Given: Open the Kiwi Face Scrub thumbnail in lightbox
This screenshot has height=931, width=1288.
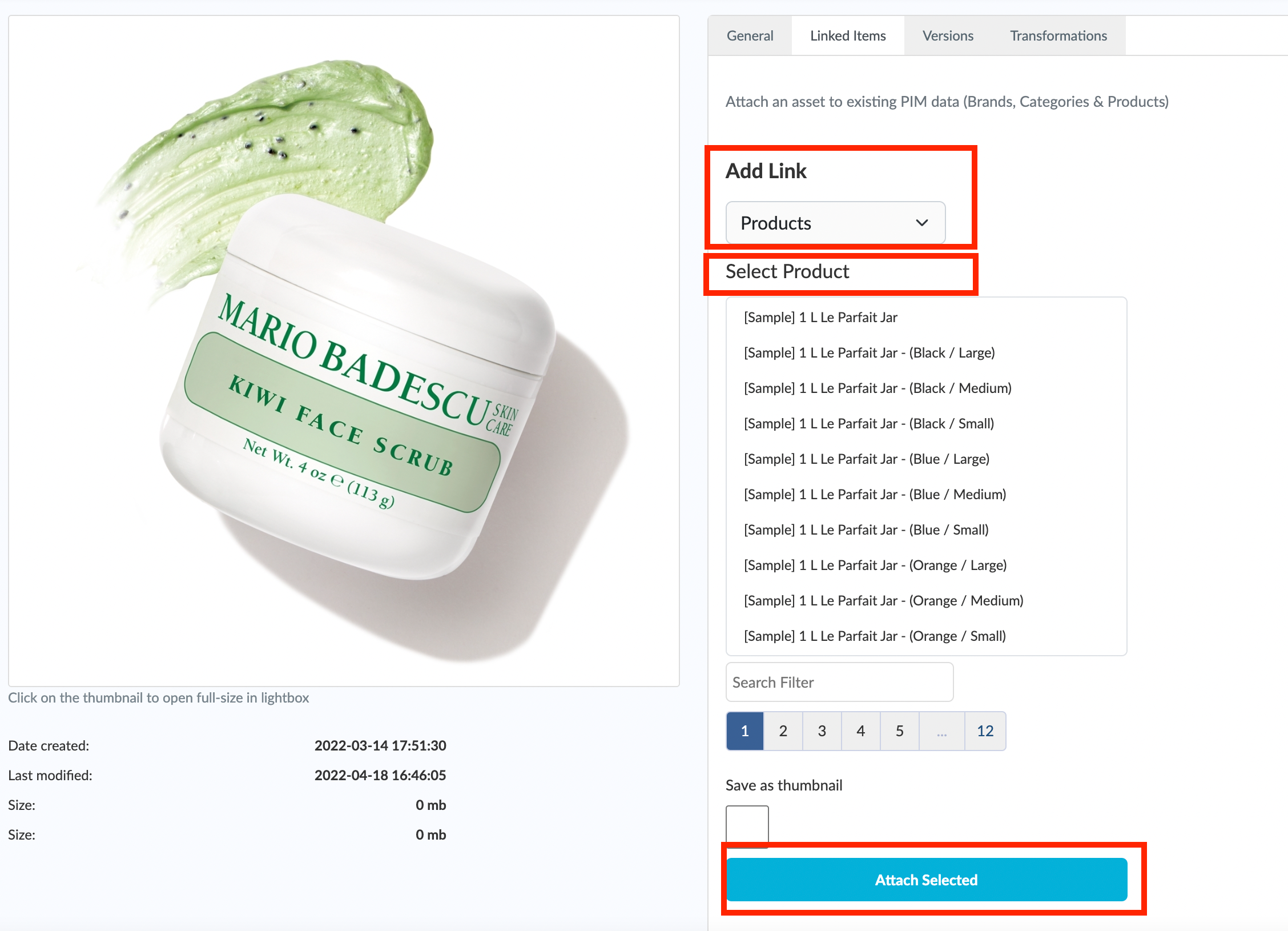Looking at the screenshot, I should pos(344,351).
